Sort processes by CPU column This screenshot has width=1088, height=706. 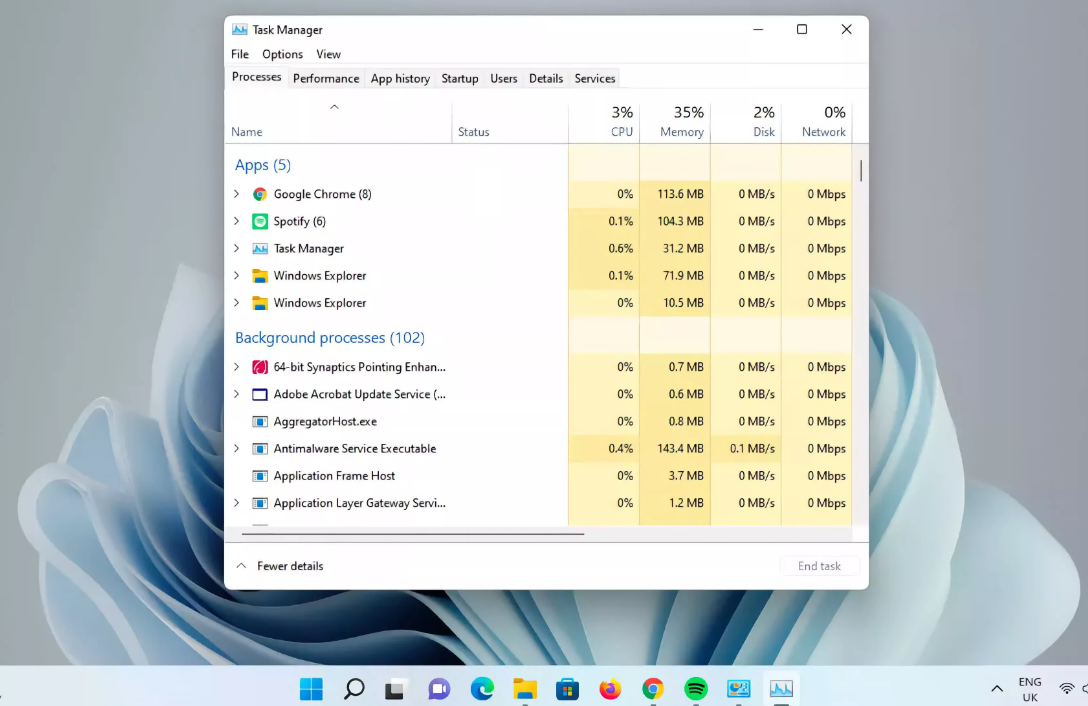click(604, 122)
